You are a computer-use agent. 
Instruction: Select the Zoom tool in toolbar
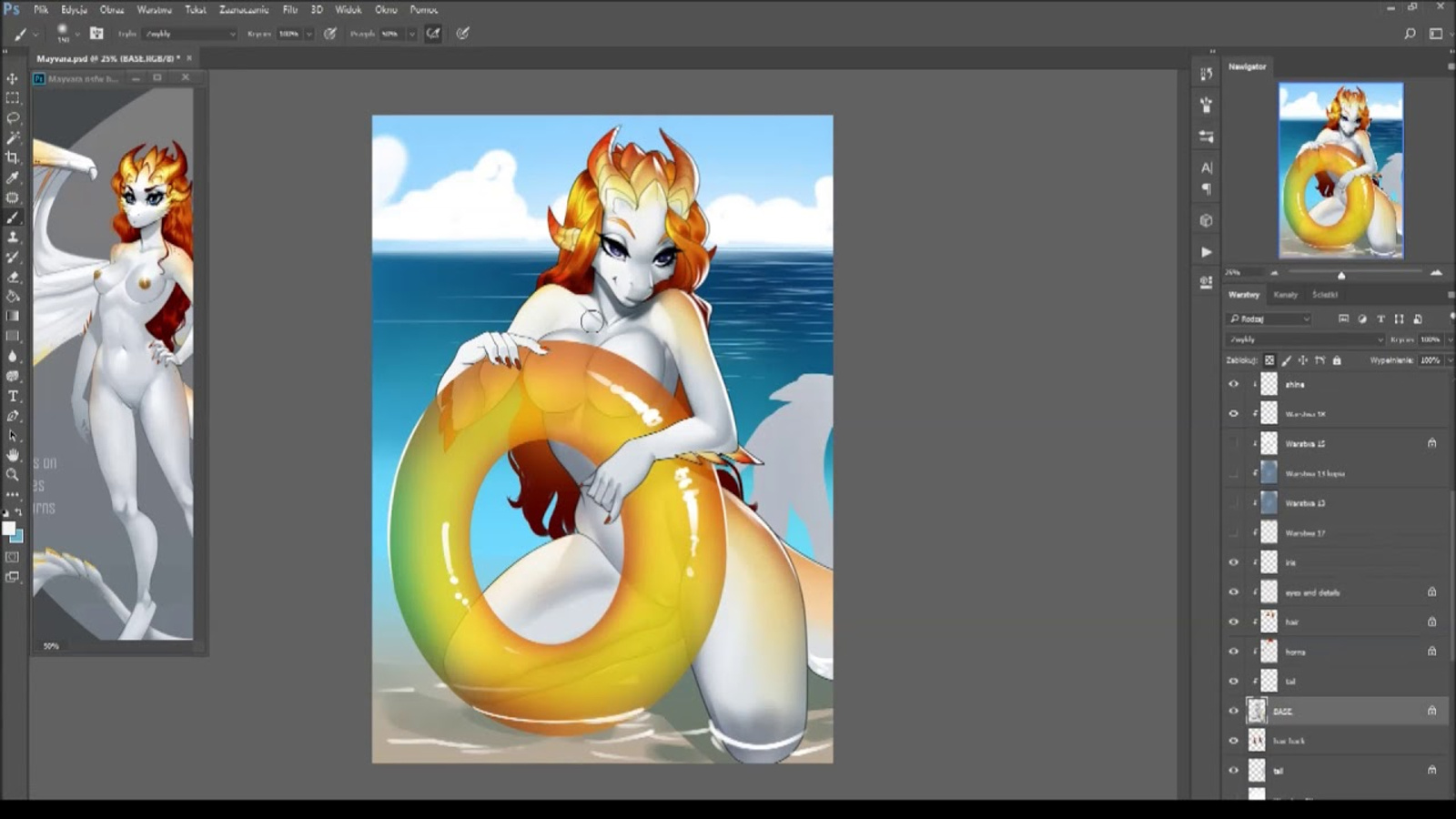[13, 474]
